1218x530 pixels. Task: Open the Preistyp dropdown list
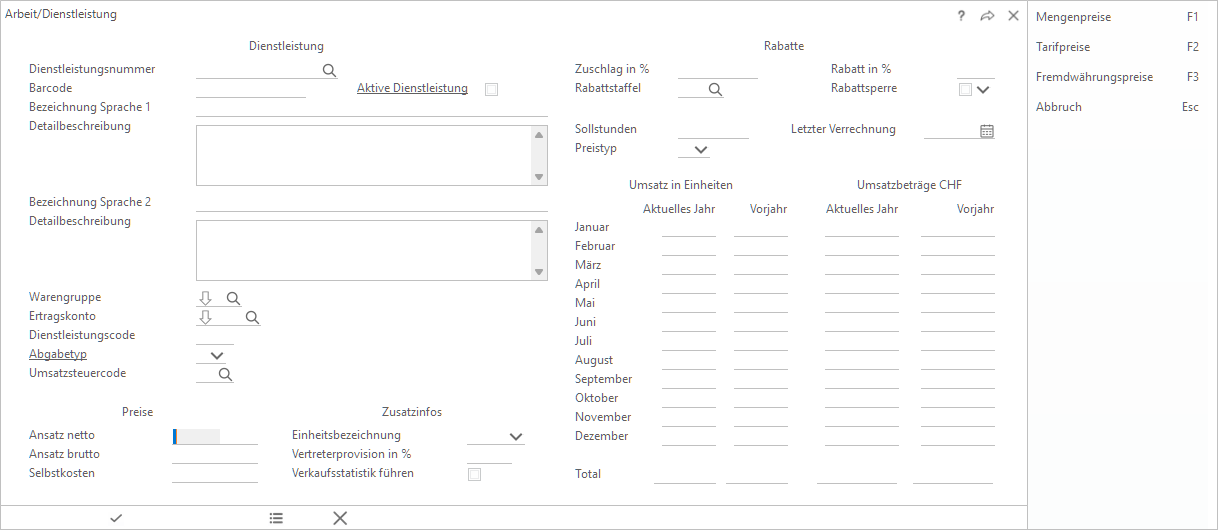700,149
